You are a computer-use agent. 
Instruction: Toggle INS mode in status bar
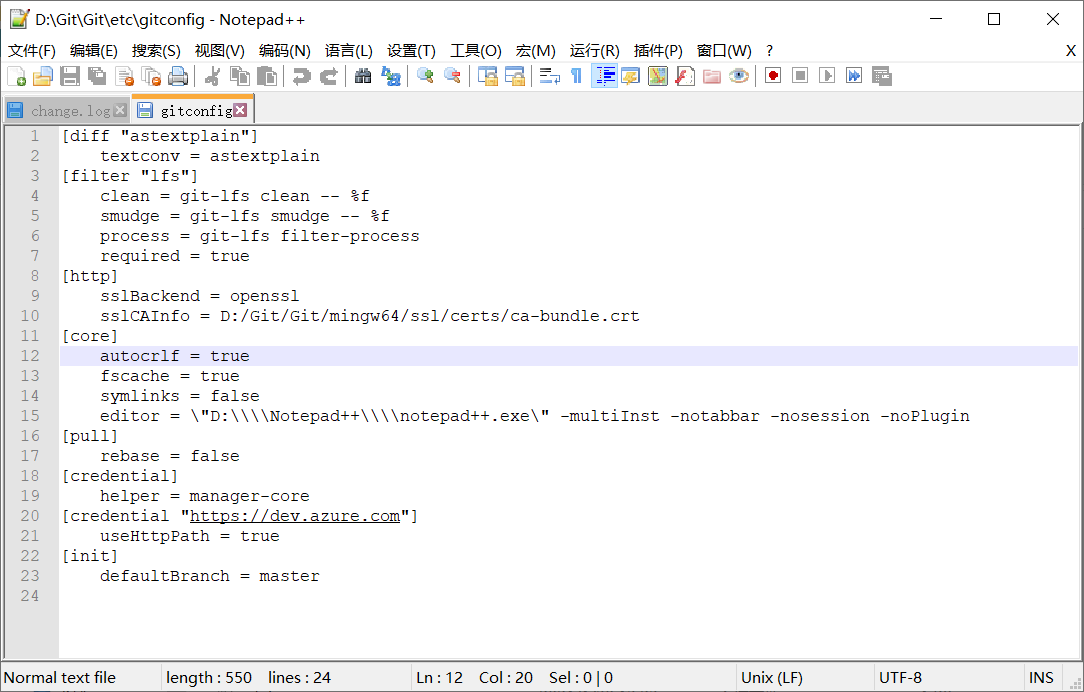click(1041, 677)
